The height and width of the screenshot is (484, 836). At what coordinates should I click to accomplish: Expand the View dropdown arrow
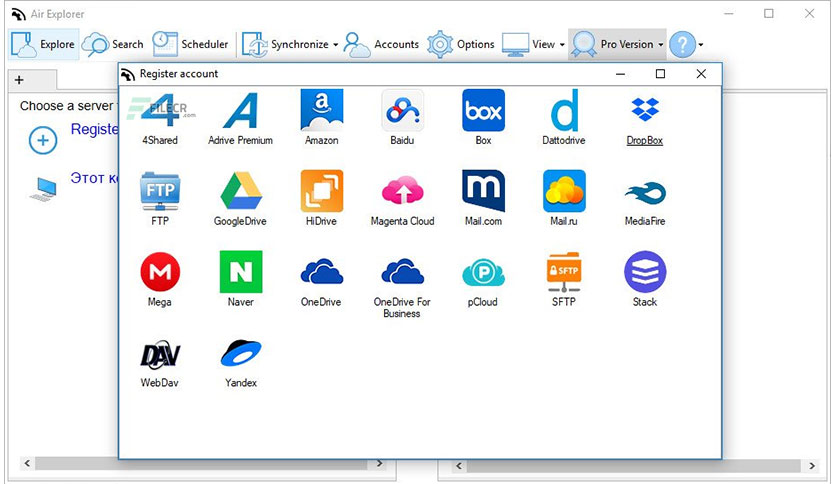(x=562, y=45)
